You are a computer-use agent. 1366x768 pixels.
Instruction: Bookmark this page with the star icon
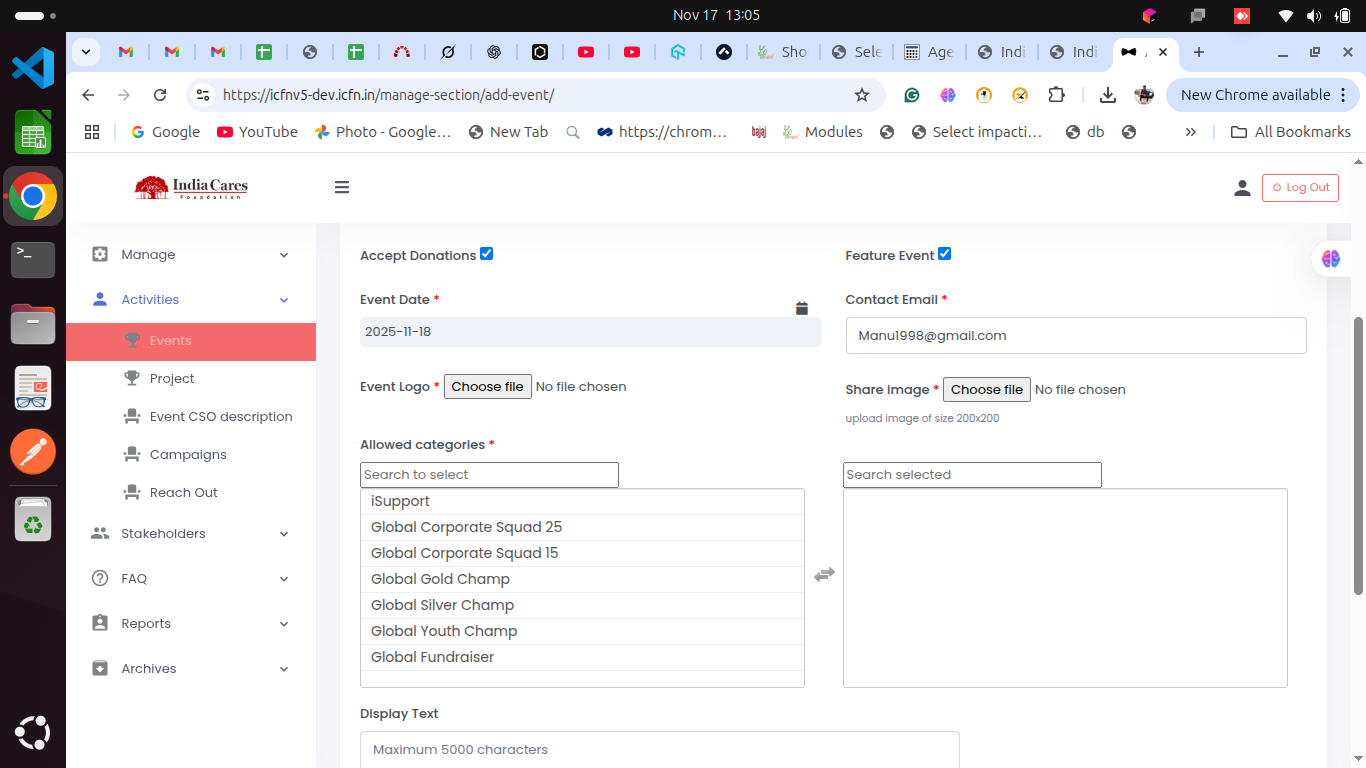(x=861, y=95)
